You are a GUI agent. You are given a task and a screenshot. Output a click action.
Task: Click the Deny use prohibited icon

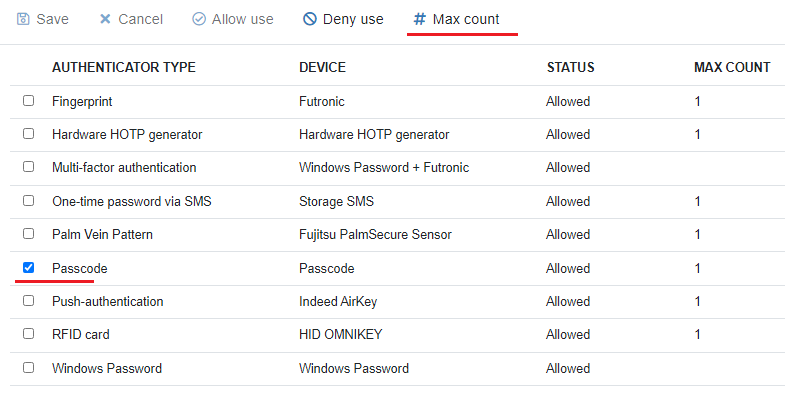pos(310,19)
